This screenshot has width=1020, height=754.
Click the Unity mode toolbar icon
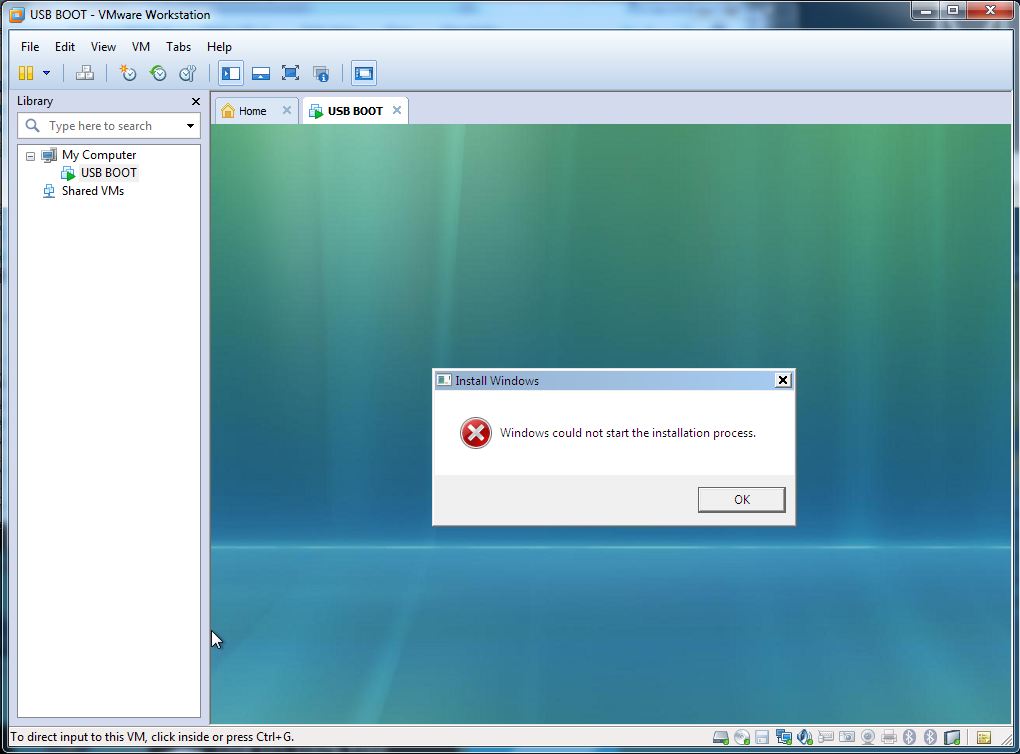coord(321,73)
